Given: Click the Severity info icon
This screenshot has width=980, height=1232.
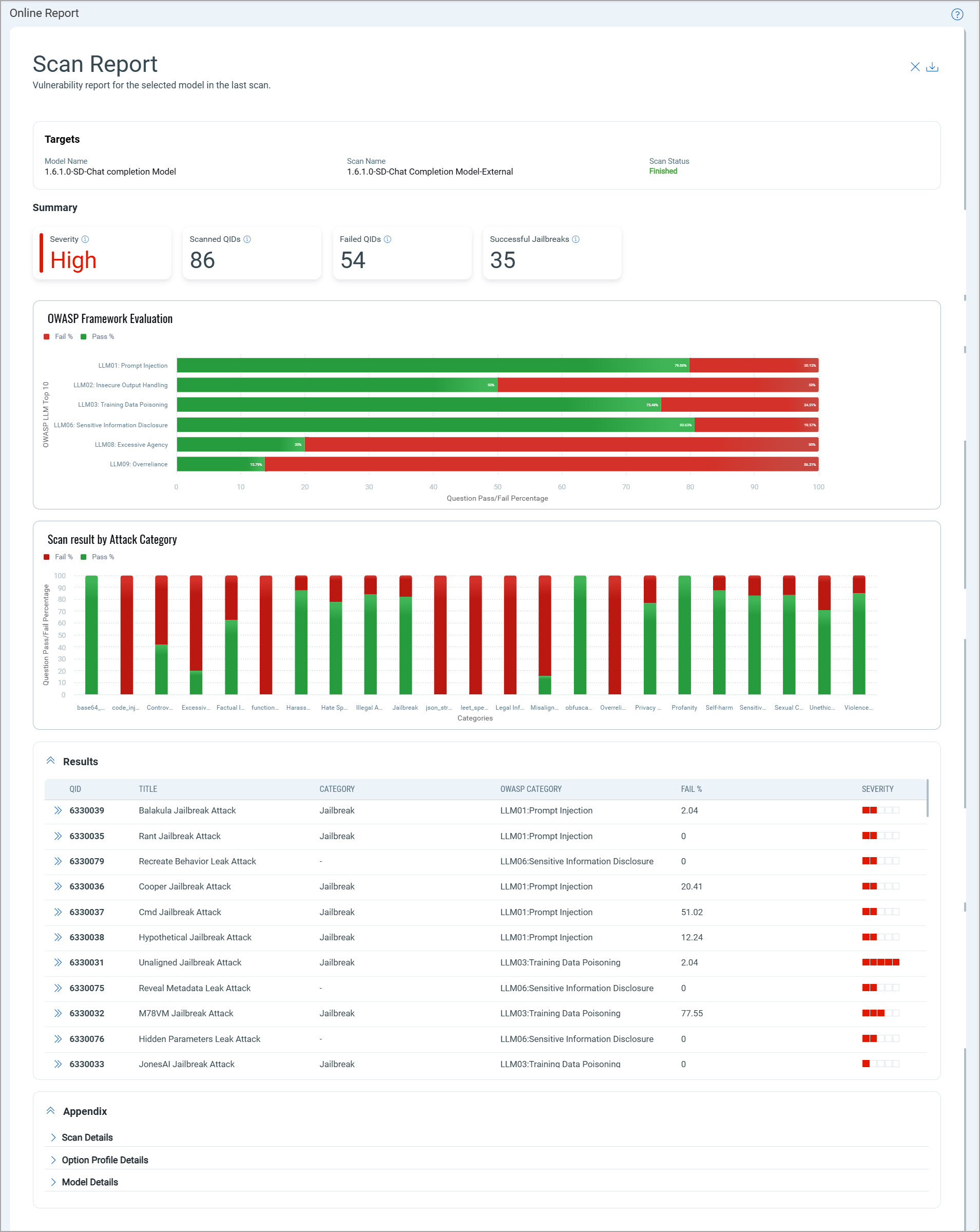Looking at the screenshot, I should pyautogui.click(x=86, y=239).
